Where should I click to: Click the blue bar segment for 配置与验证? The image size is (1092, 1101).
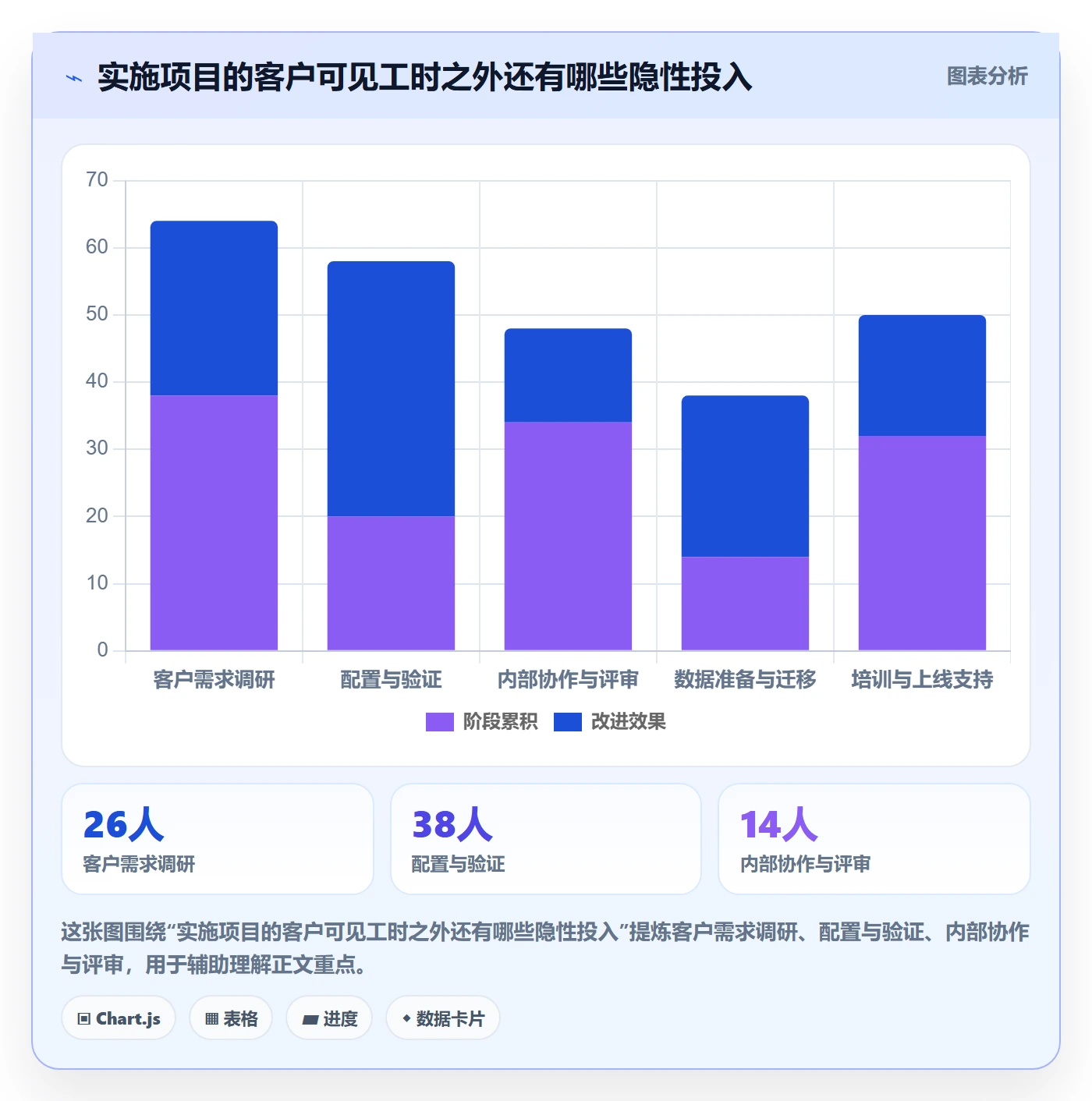[x=391, y=388]
